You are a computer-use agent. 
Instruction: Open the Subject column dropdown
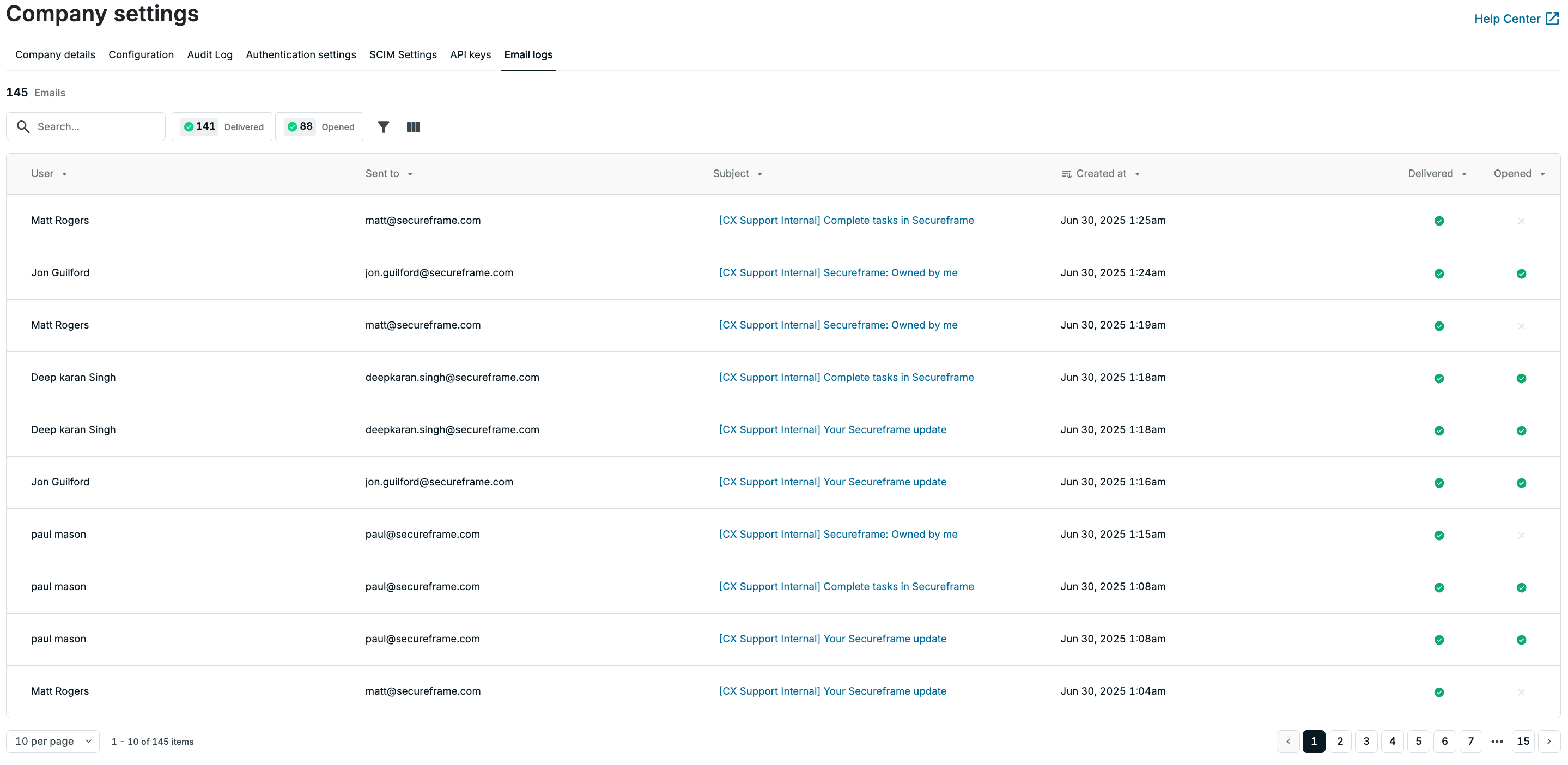759,174
